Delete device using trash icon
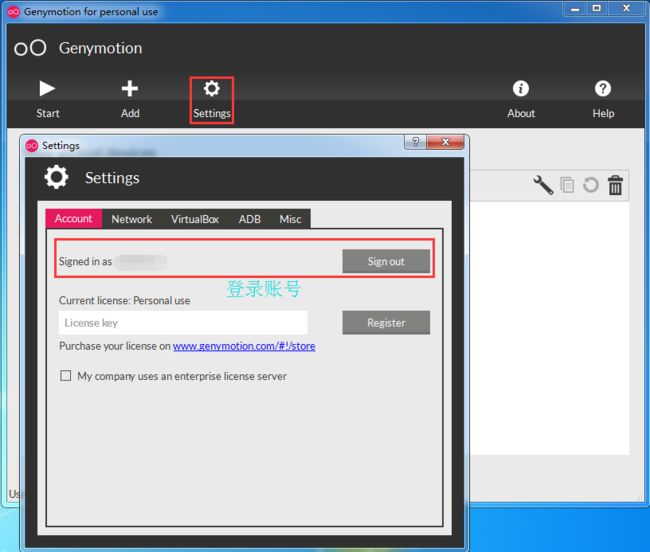Screen dimensions: 650x552 [x=615, y=185]
